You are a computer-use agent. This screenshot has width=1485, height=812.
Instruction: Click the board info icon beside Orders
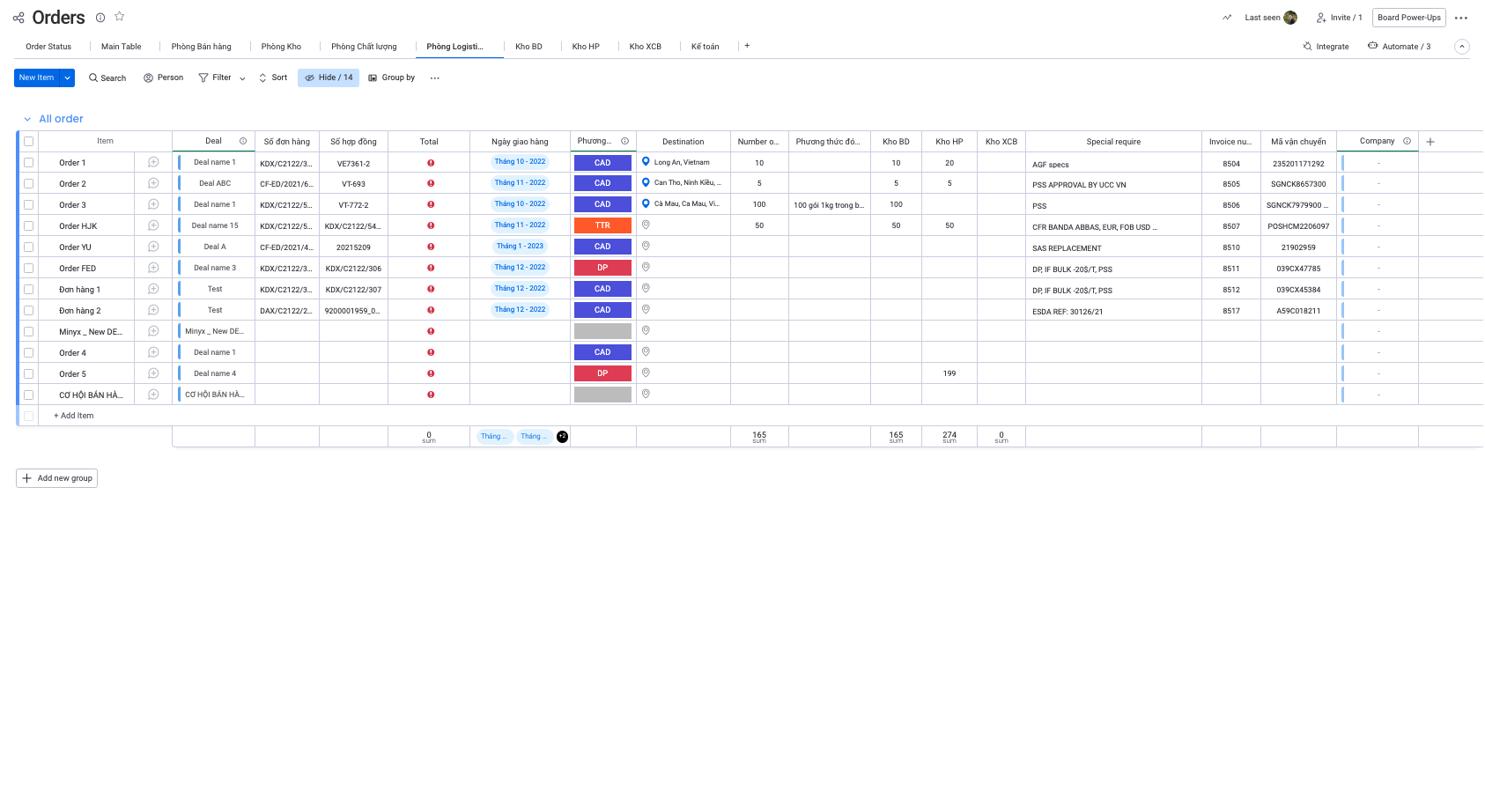(x=100, y=18)
